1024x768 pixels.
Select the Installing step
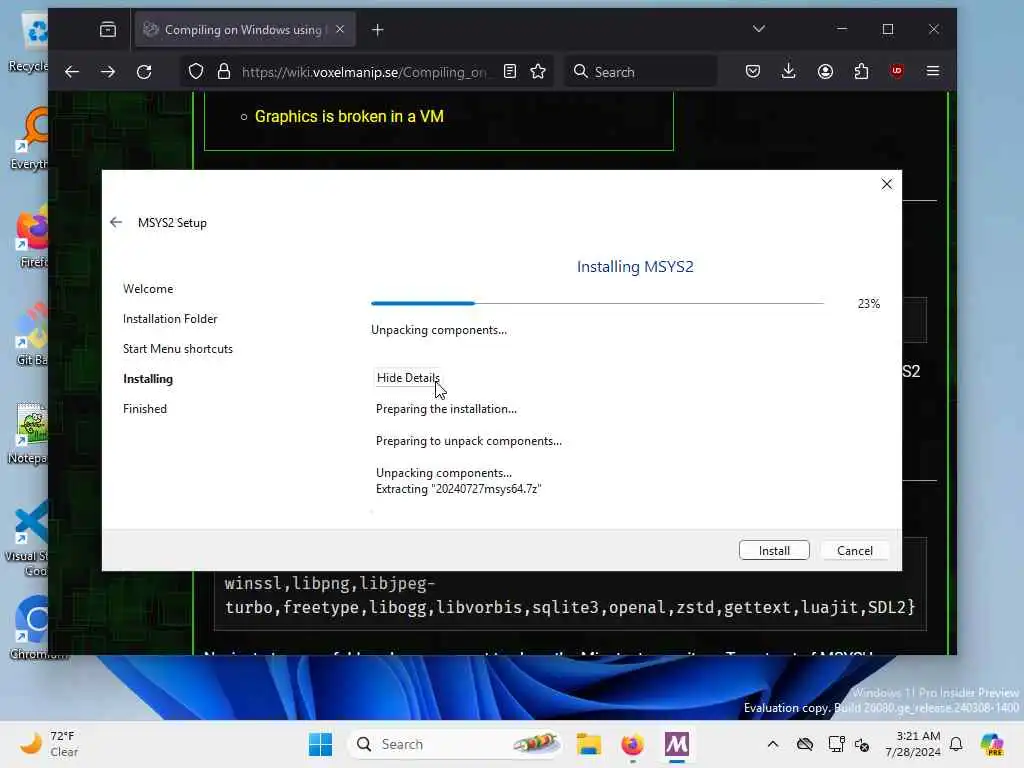coord(148,379)
